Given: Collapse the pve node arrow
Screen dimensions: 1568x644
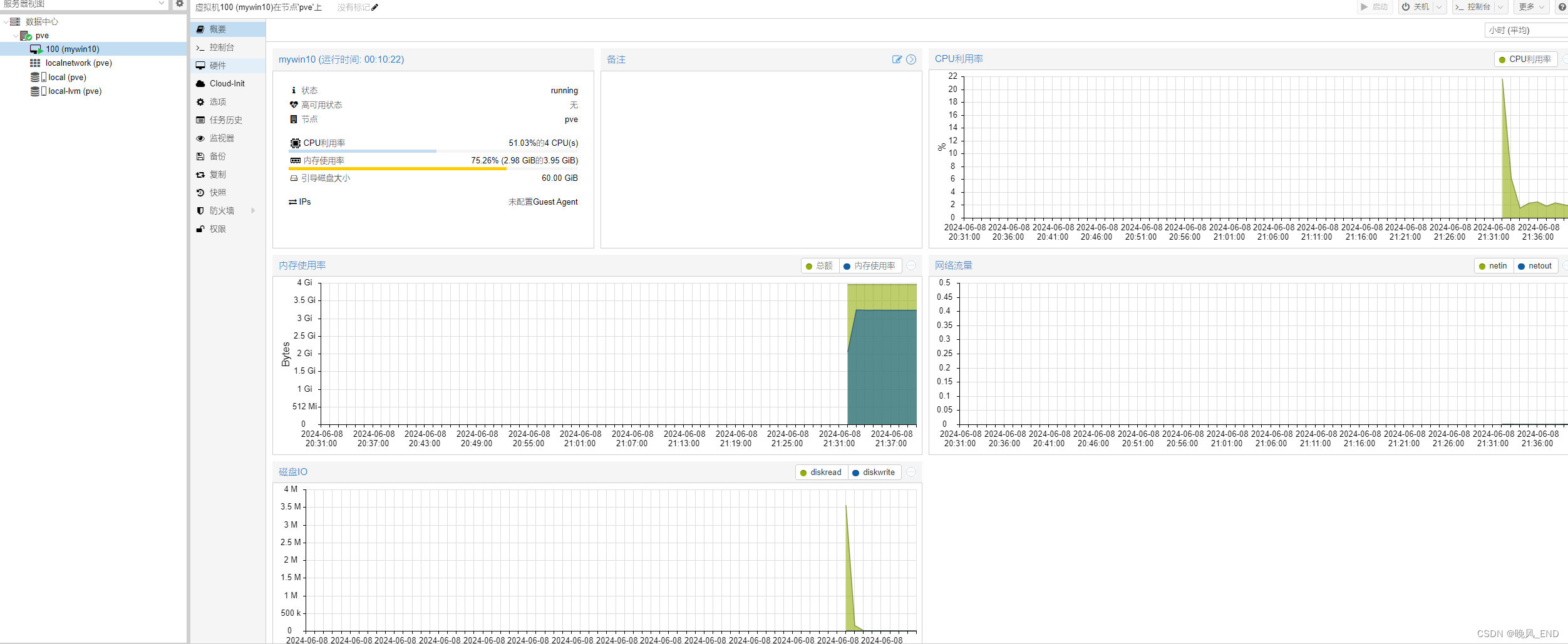Looking at the screenshot, I should click(x=16, y=36).
